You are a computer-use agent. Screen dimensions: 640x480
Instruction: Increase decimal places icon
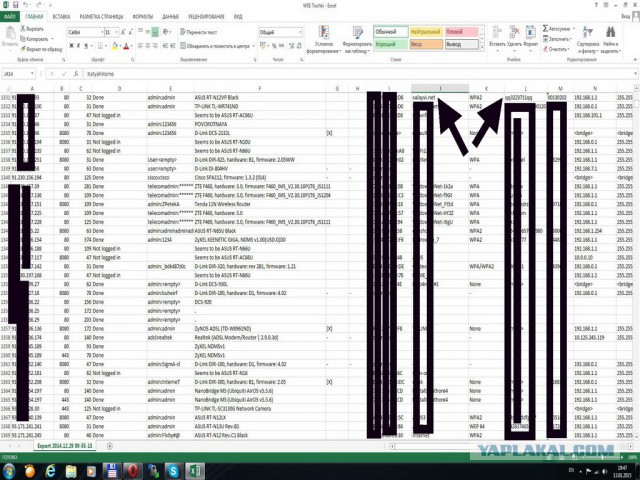coord(292,46)
